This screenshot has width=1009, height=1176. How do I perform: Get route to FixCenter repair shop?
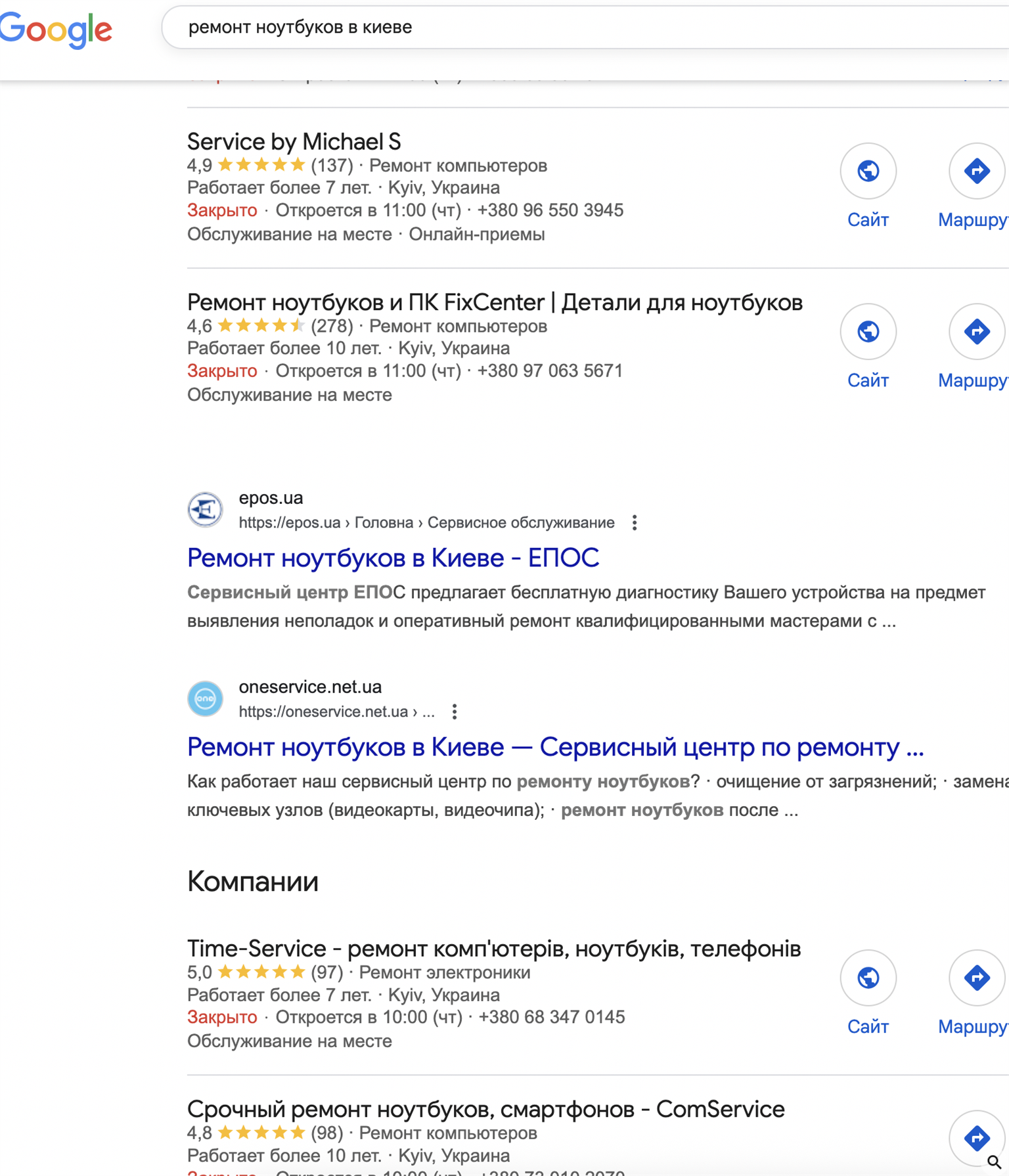(x=976, y=332)
